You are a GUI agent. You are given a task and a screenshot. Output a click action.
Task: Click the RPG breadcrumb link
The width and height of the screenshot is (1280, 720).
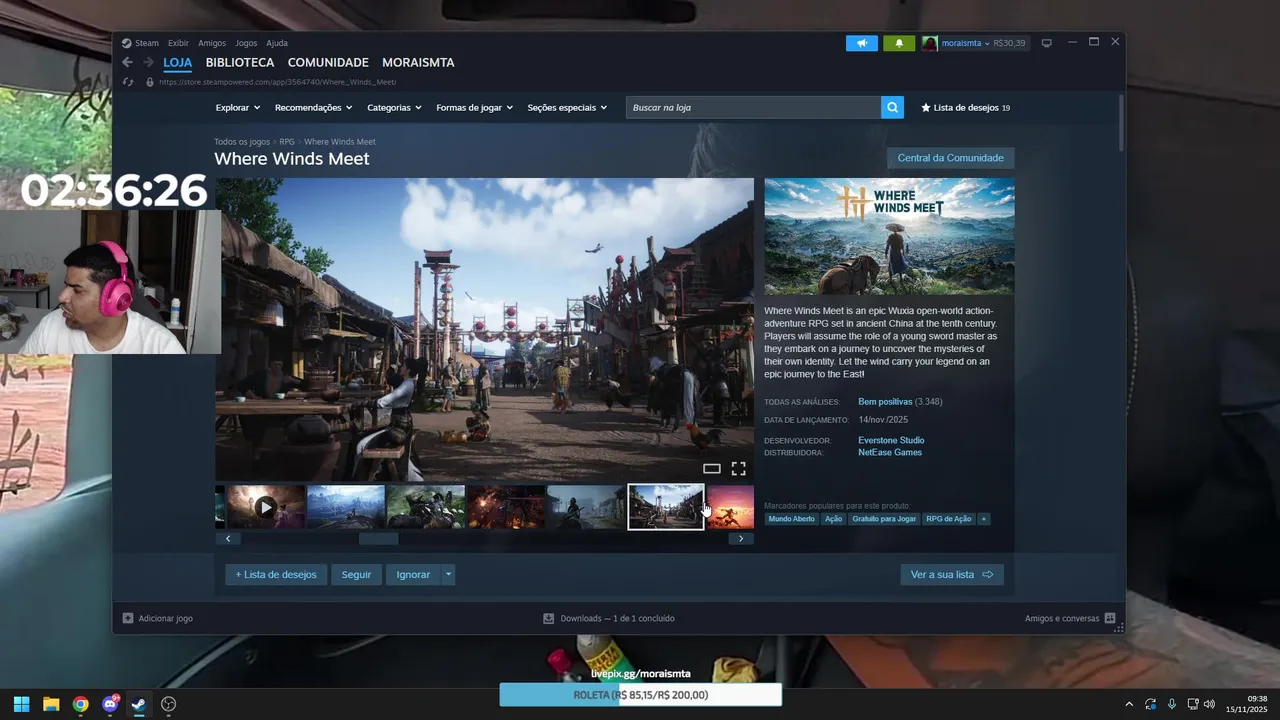(x=287, y=142)
